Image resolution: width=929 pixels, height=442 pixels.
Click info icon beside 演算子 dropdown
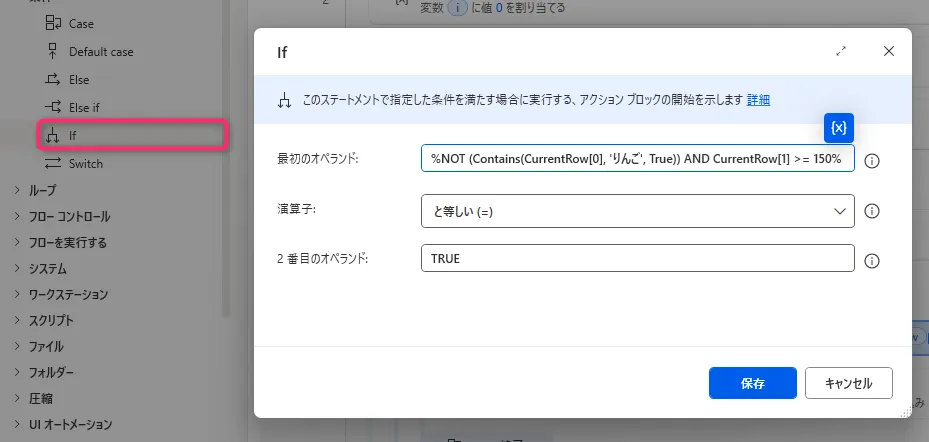click(x=871, y=211)
